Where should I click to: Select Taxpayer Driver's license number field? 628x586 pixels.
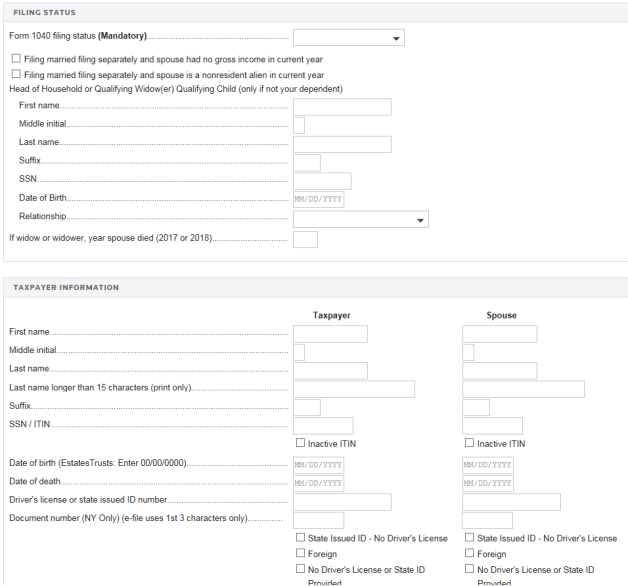click(341, 502)
